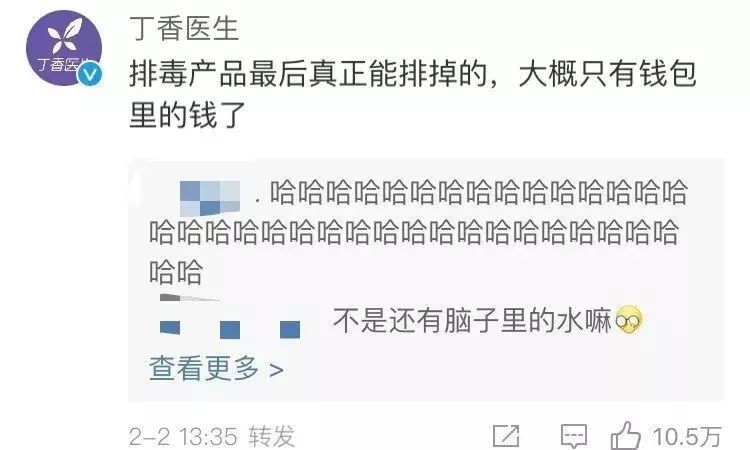Viewport: 750px width, 450px height.
Task: Open the 丁香医生 profile avatar
Action: click(64, 48)
